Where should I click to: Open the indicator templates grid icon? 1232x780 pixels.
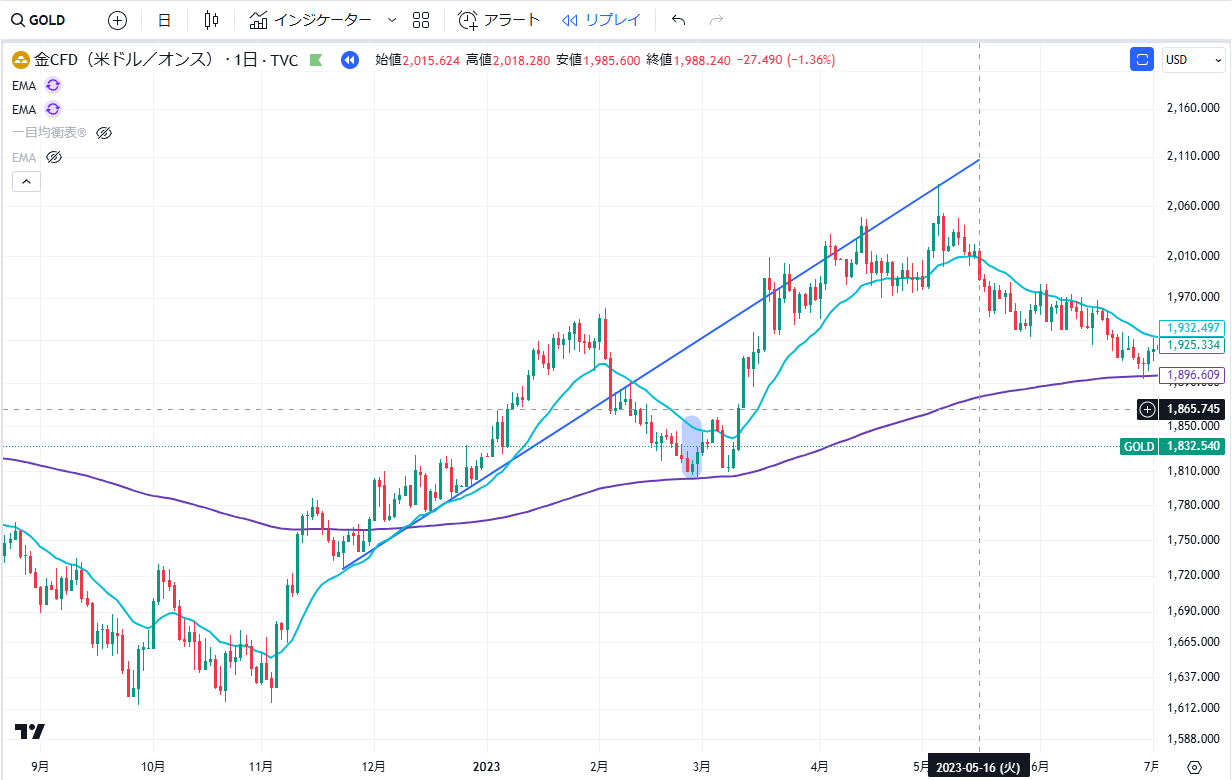pos(421,20)
